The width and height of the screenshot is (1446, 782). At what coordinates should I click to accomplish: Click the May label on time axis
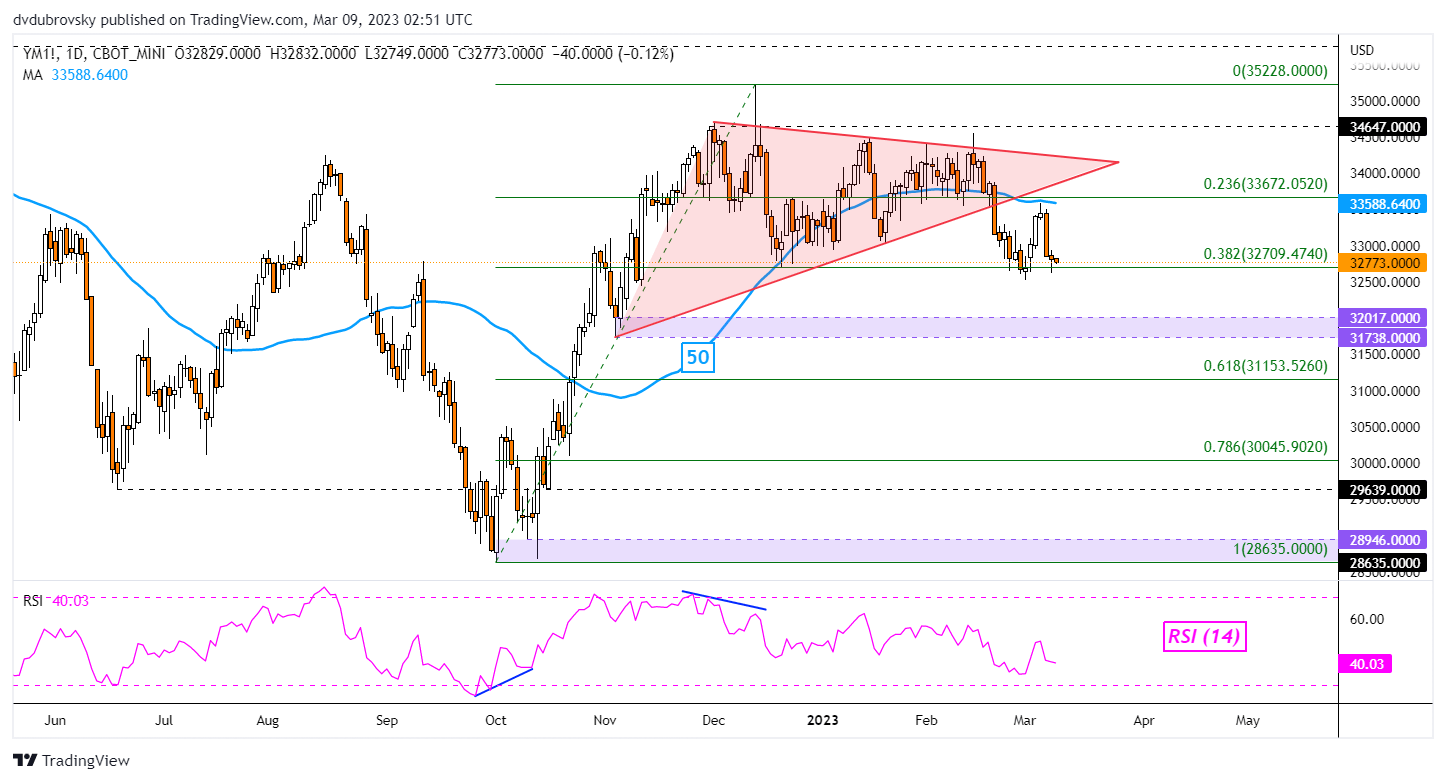(1247, 719)
